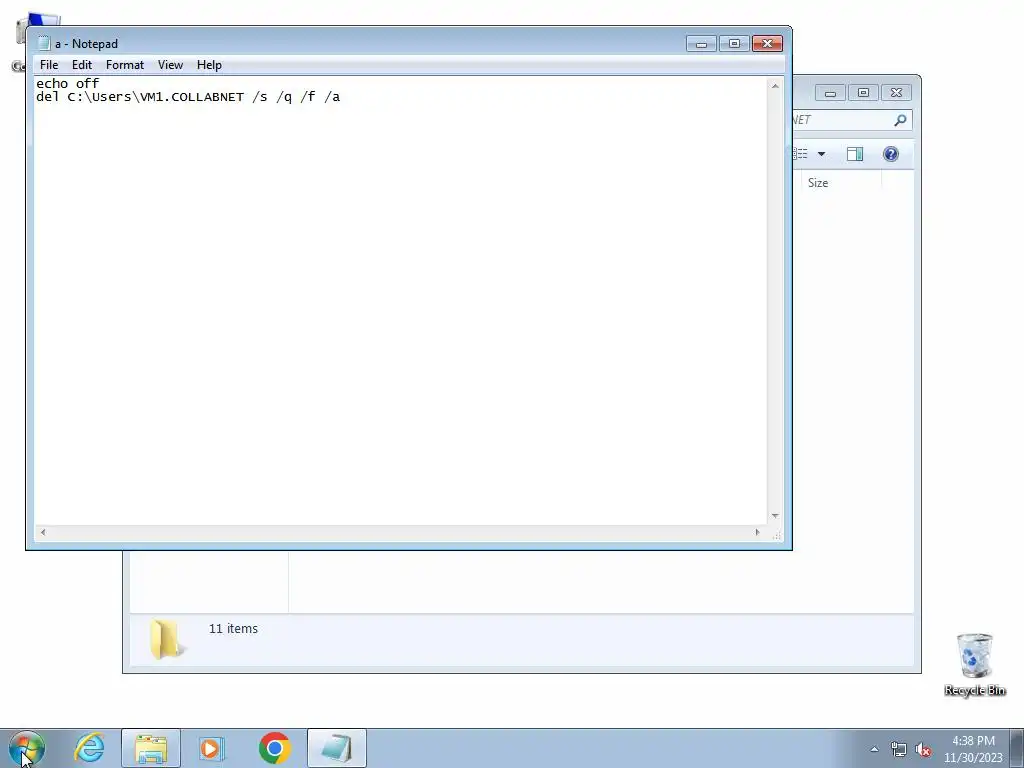1024x768 pixels.
Task: Click the Notepad vertical scrollbar down arrow
Action: (775, 516)
